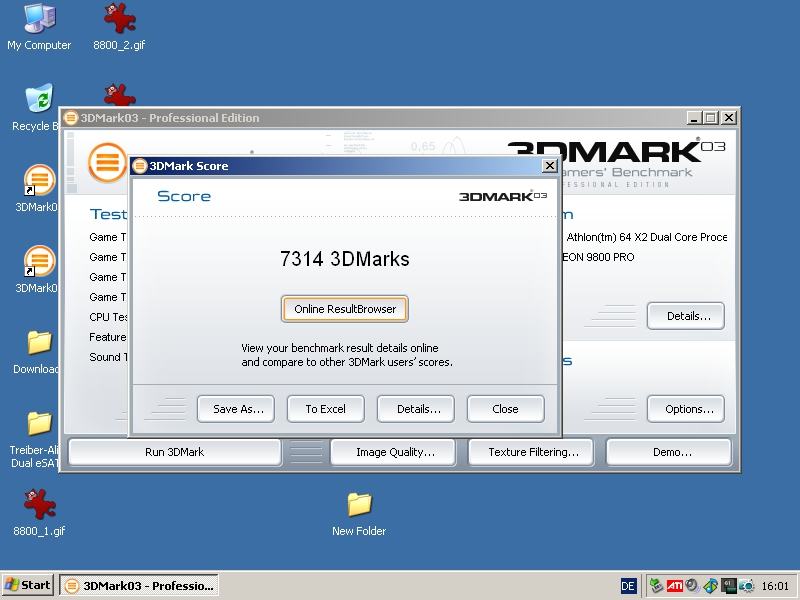Open Texture Filtering in main window
Screen dimensions: 800x600
[531, 452]
